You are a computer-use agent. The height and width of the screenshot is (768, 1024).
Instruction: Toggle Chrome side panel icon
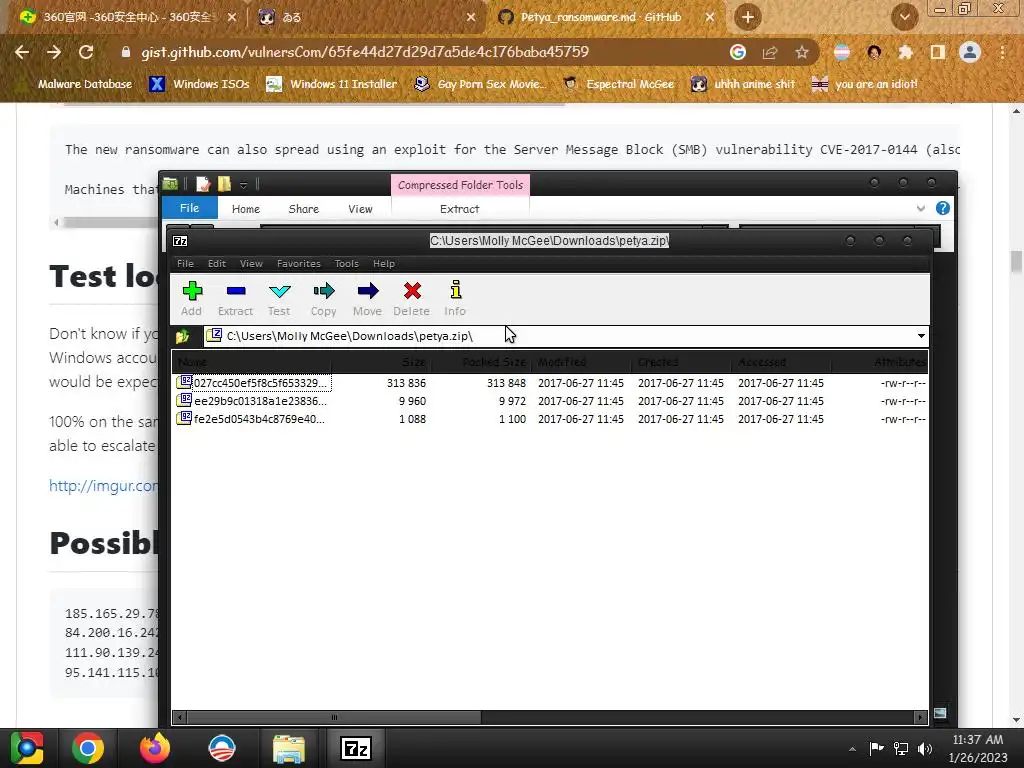pos(938,52)
